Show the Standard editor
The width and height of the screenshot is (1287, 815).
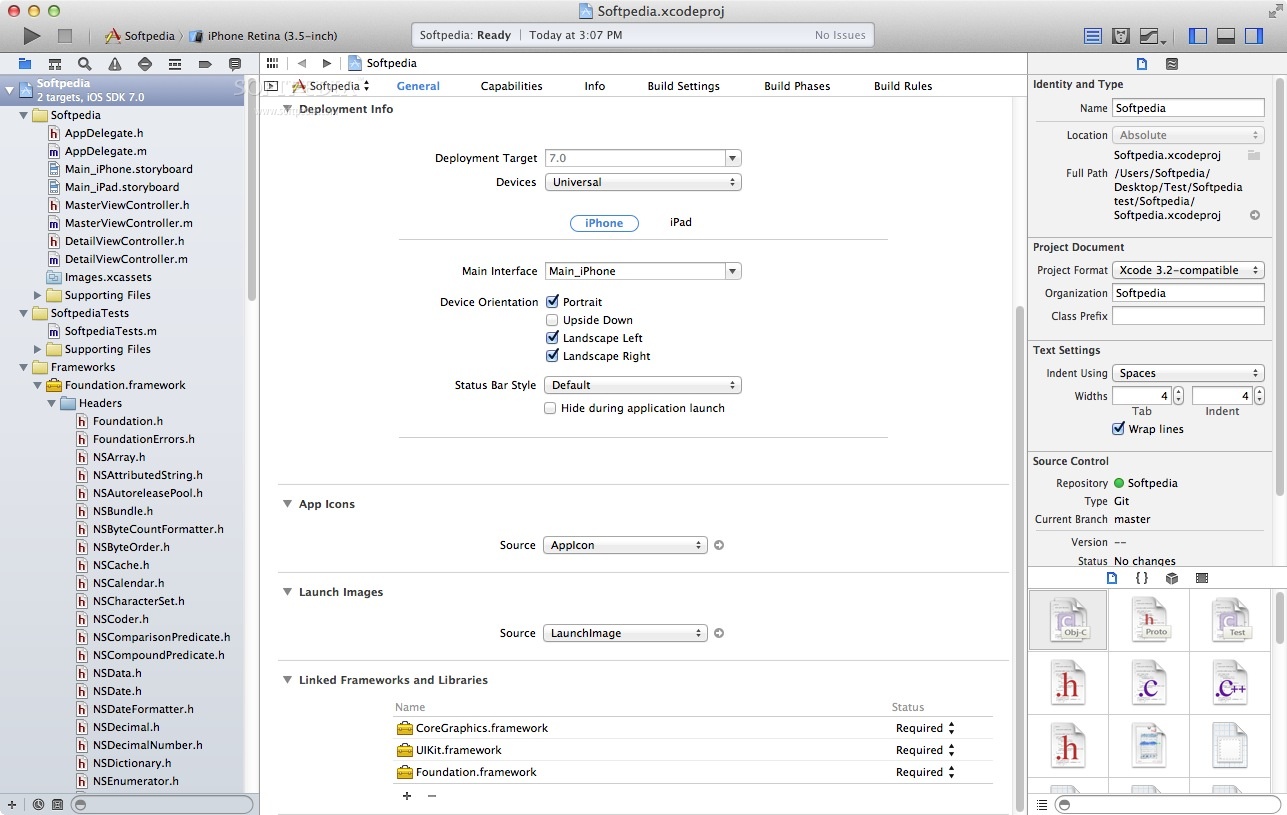(1093, 36)
